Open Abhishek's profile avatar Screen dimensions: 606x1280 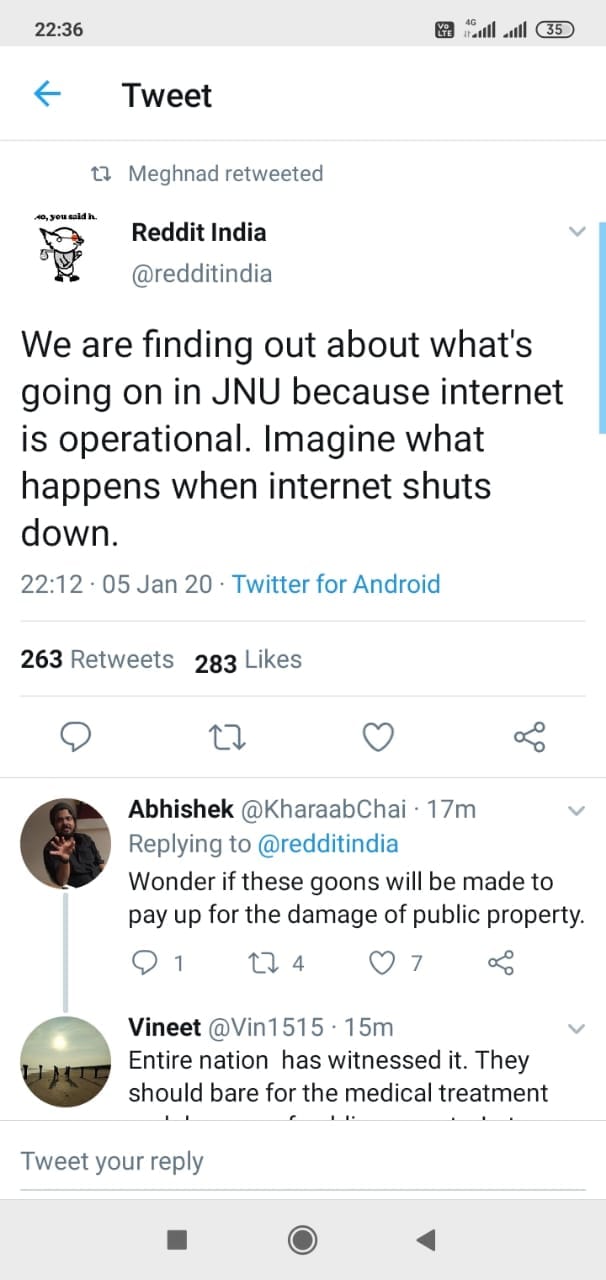[x=65, y=843]
